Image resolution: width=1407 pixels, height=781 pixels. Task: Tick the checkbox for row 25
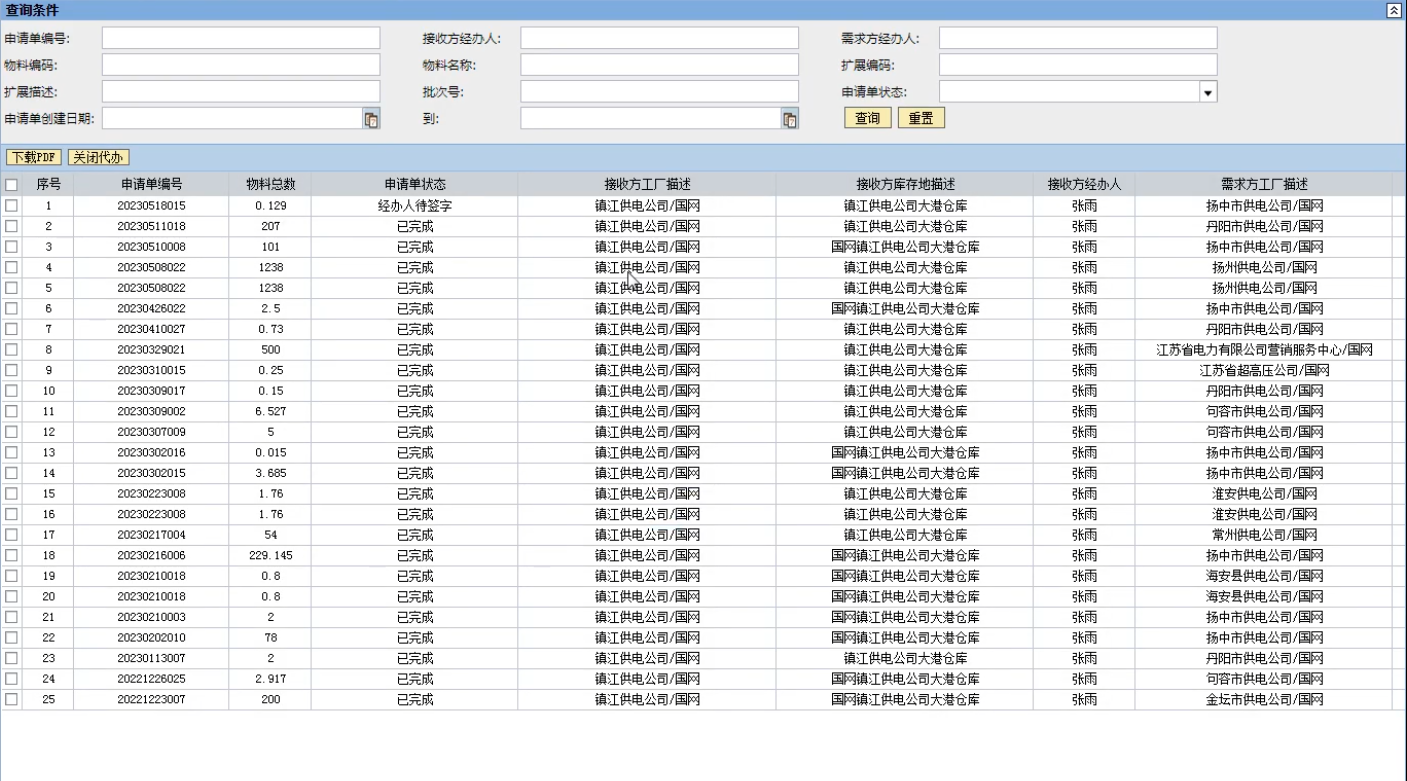coord(12,700)
